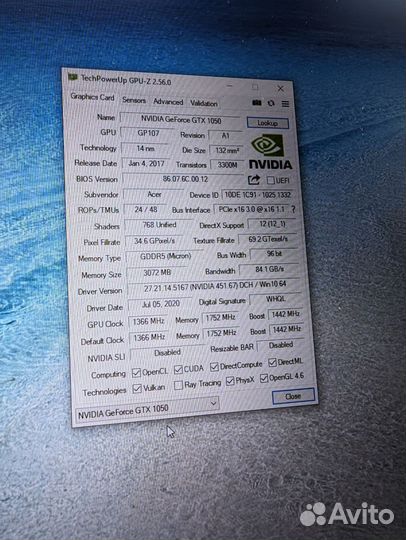Toggle the DirectCompute checkbox
406x540 pixels.
tap(214, 367)
